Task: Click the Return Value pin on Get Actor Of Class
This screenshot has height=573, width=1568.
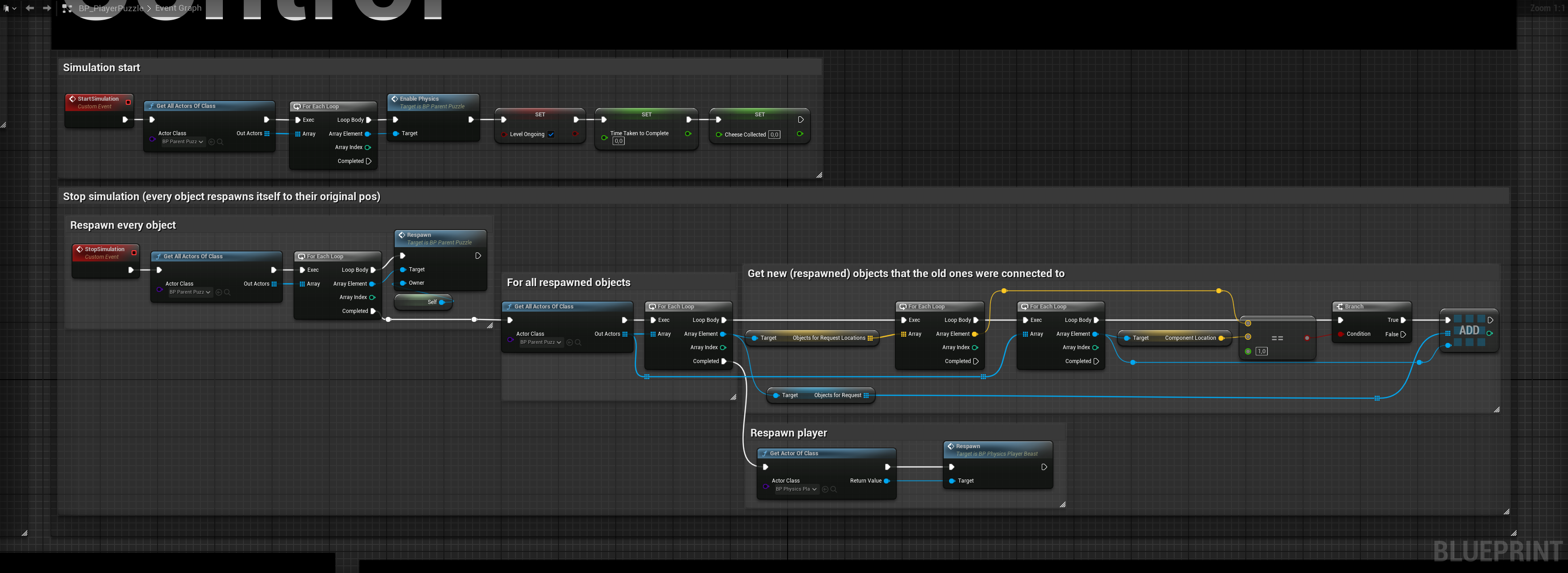Action: pyautogui.click(x=887, y=481)
